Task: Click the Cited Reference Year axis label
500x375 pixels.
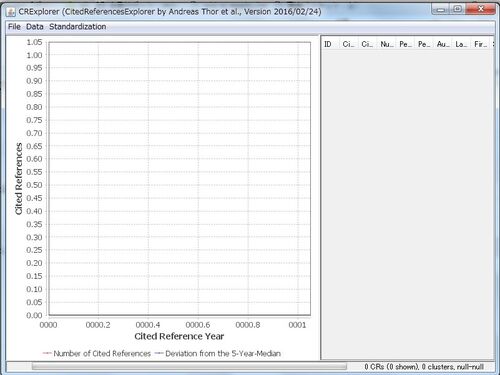Action: tap(179, 336)
